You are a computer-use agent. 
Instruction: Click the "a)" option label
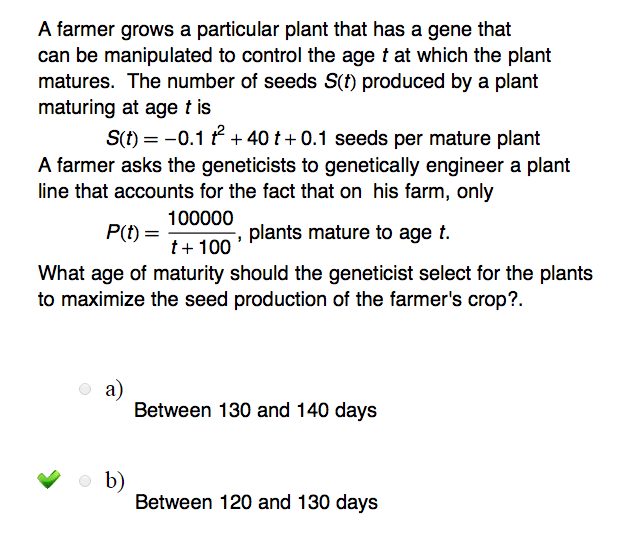tap(114, 389)
